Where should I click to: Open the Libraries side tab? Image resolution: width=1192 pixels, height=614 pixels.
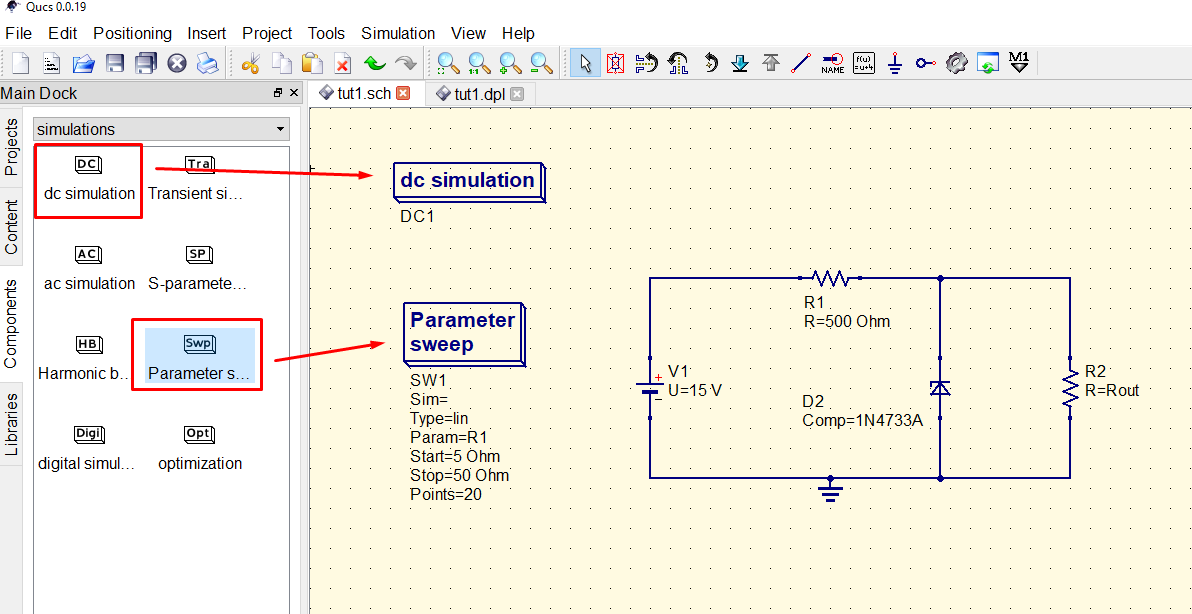click(x=12, y=424)
